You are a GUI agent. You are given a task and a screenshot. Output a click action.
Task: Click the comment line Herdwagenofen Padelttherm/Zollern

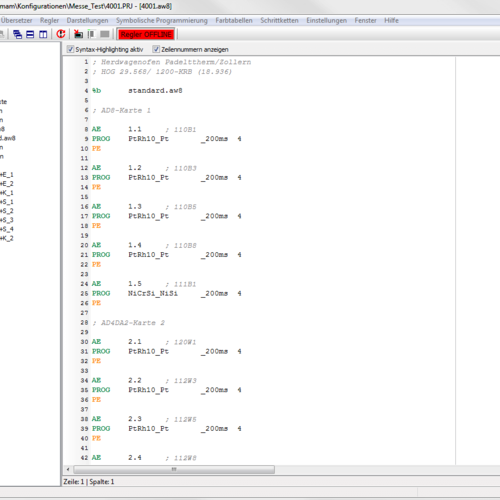click(172, 62)
